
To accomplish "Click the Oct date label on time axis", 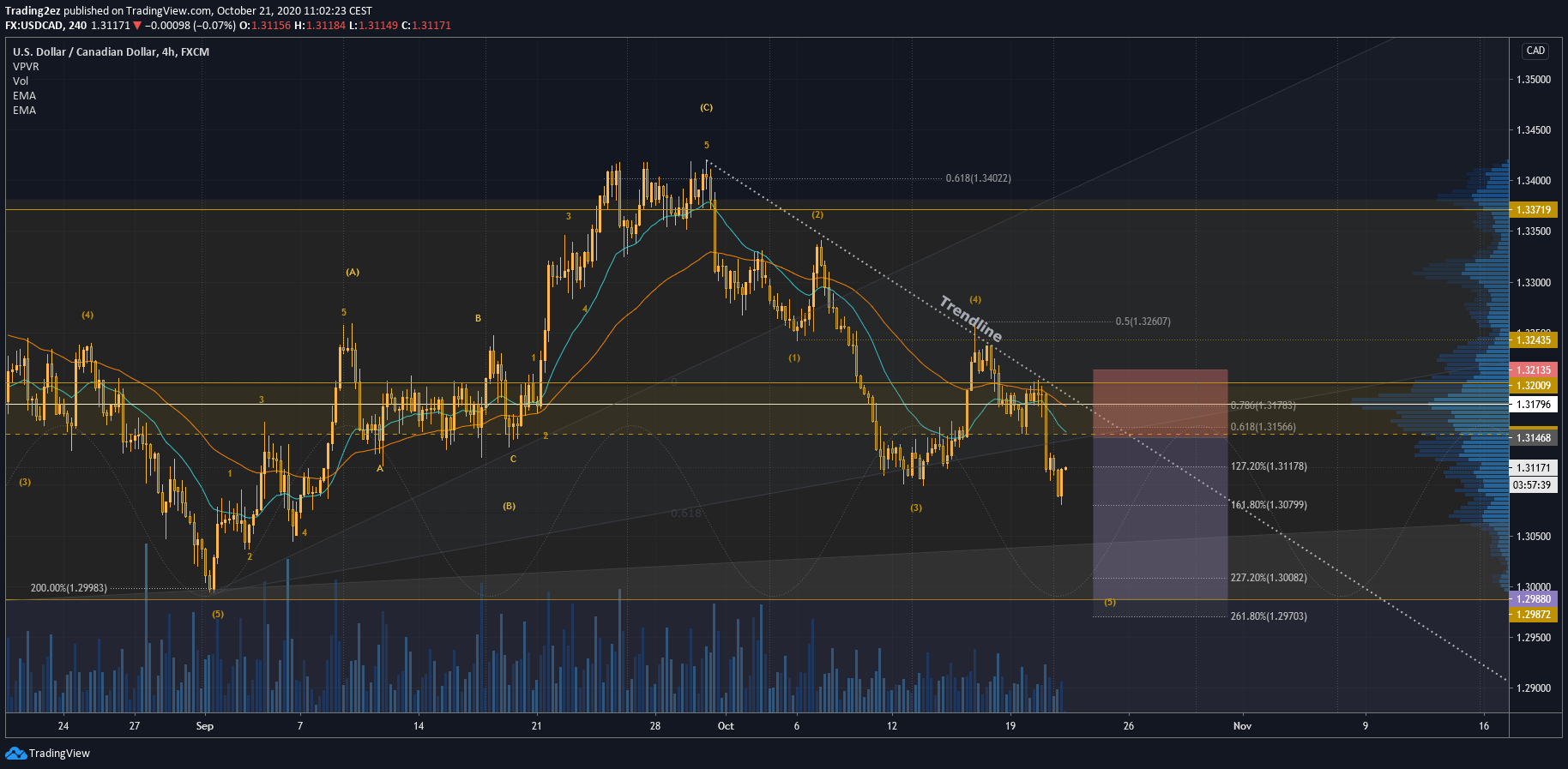I will 726,726.
